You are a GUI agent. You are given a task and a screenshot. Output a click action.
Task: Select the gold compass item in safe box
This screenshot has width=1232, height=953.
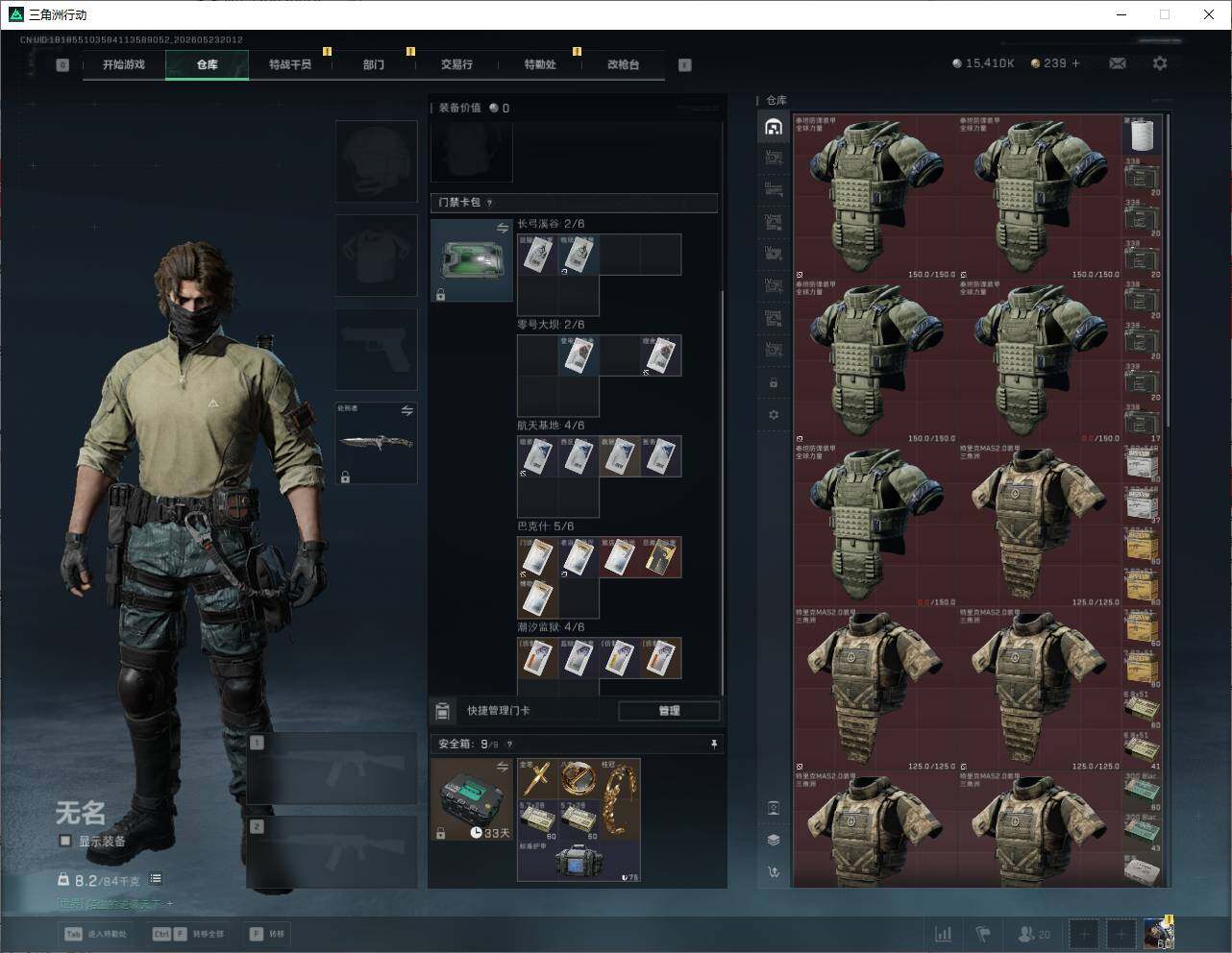(x=579, y=778)
